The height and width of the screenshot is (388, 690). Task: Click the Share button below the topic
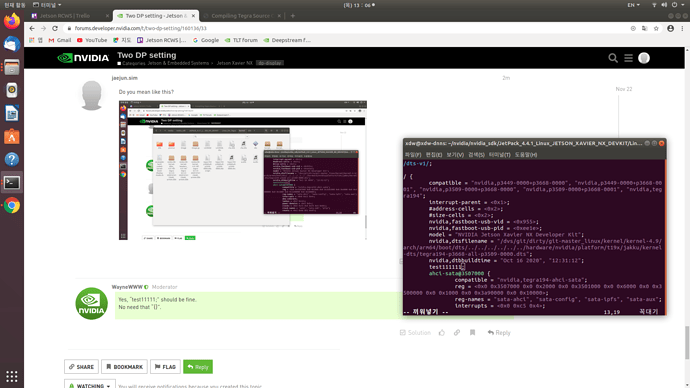coord(81,367)
